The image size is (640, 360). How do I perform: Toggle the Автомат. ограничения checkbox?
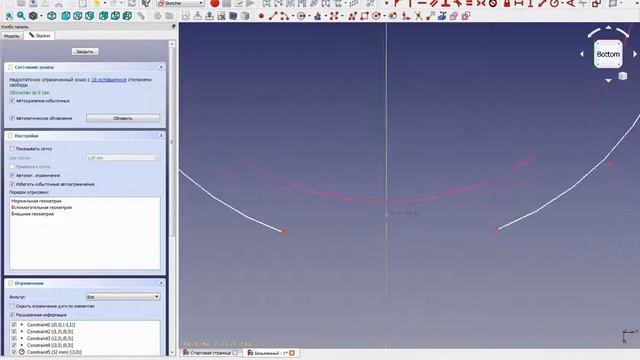point(12,175)
